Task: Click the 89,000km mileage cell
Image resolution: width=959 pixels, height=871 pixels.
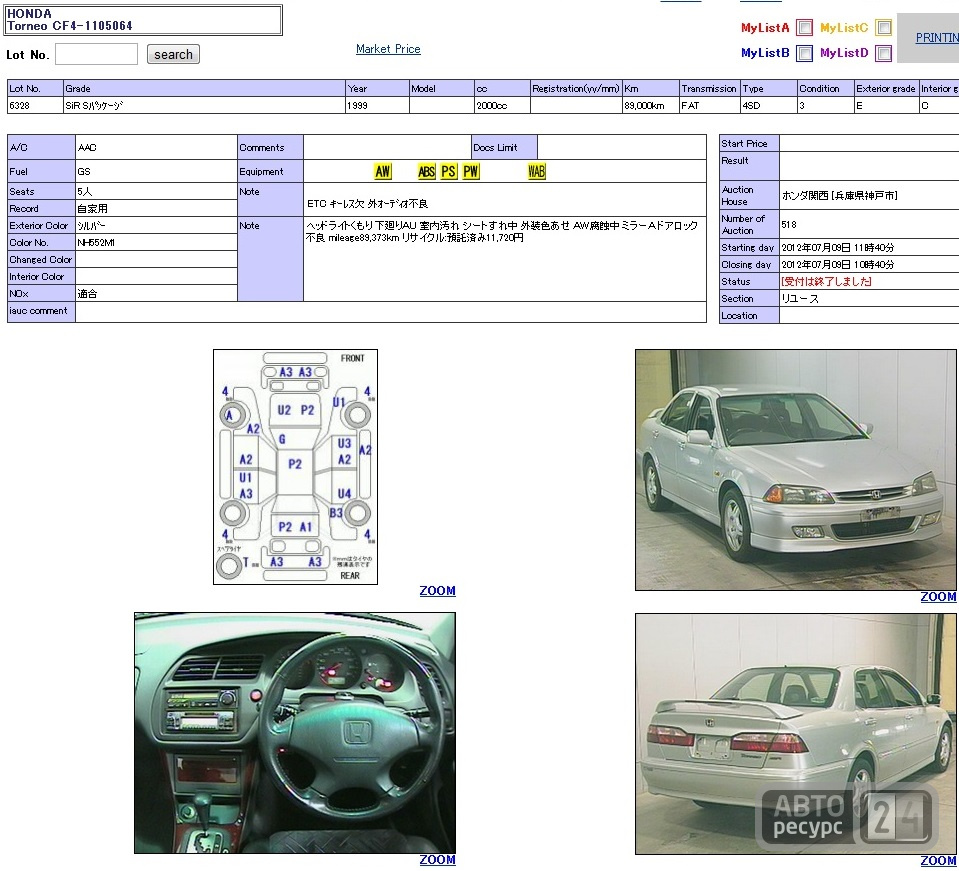Action: pyautogui.click(x=651, y=105)
